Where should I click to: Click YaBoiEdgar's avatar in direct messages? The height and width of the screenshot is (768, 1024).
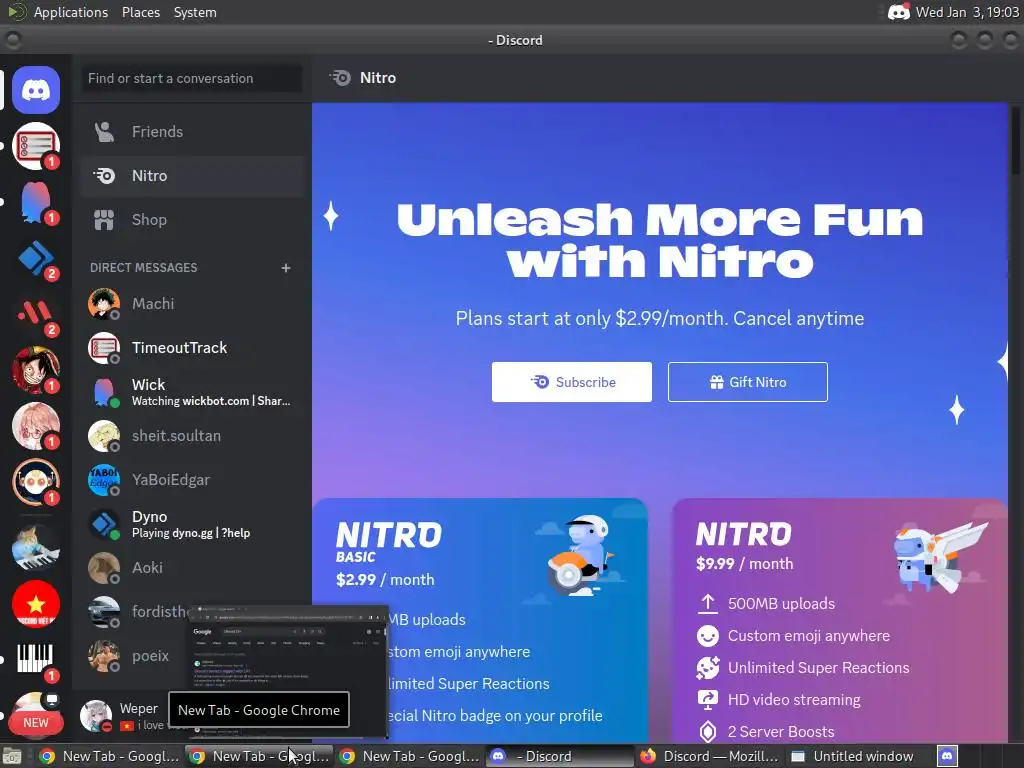pyautogui.click(x=104, y=480)
